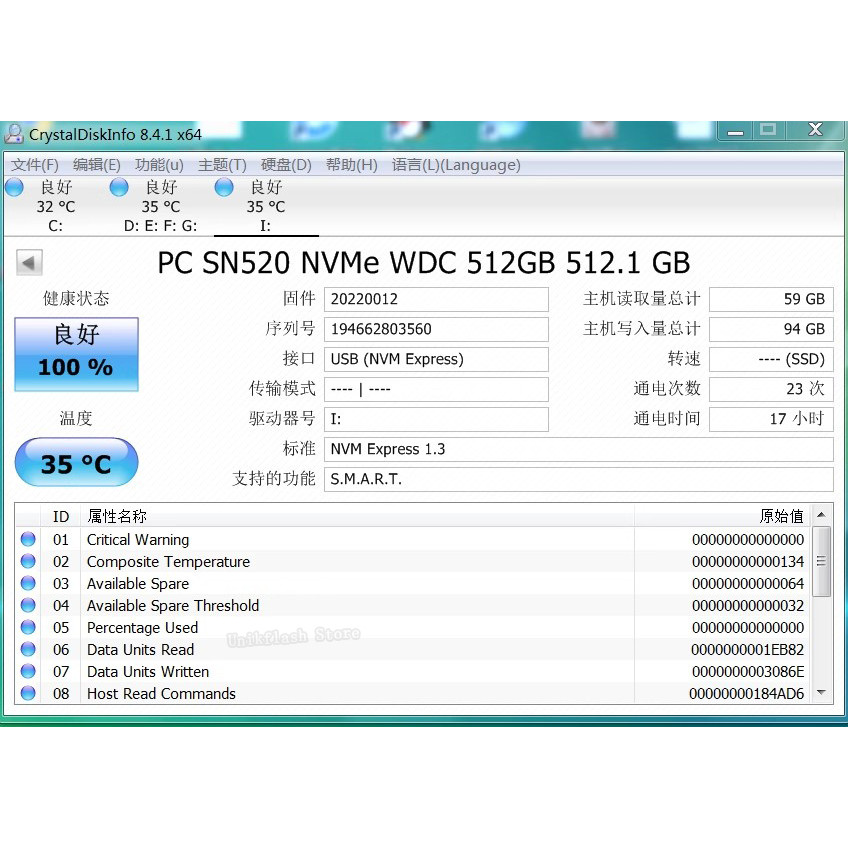Click status dot for Available Spare row
This screenshot has width=848, height=848.
tap(28, 583)
